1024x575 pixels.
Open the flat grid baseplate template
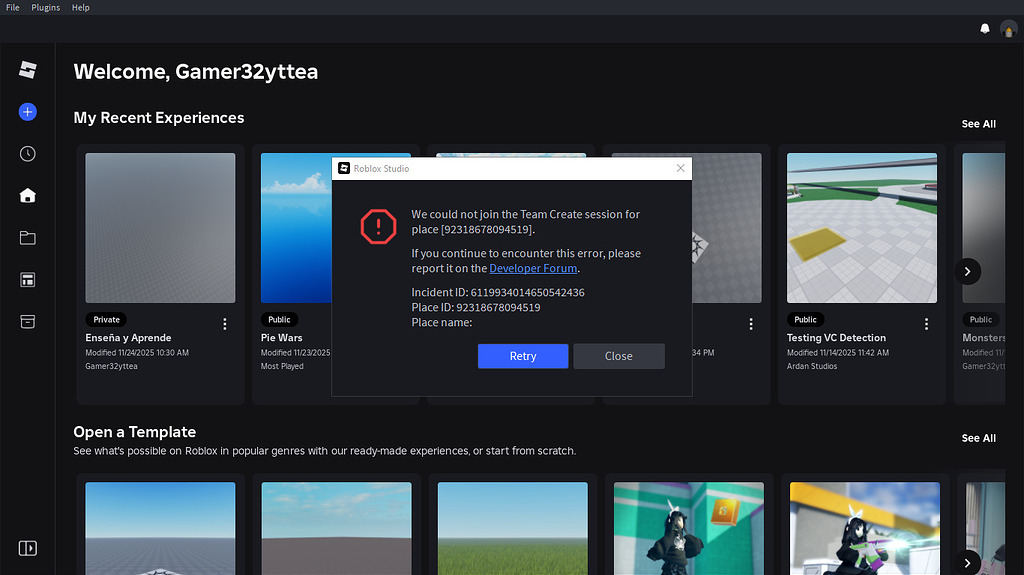point(160,529)
